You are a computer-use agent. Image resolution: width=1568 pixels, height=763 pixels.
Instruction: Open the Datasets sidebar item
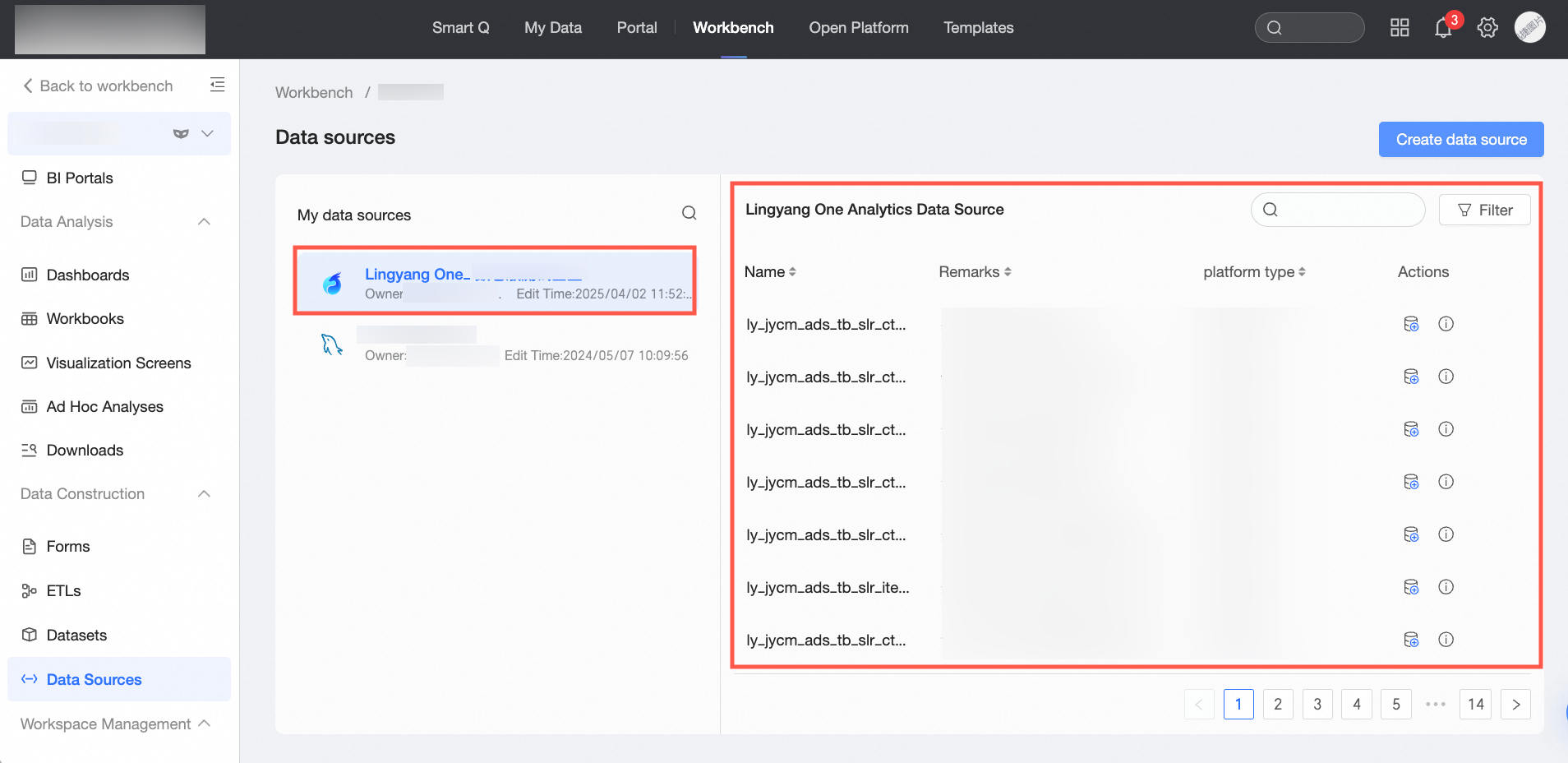click(x=76, y=636)
